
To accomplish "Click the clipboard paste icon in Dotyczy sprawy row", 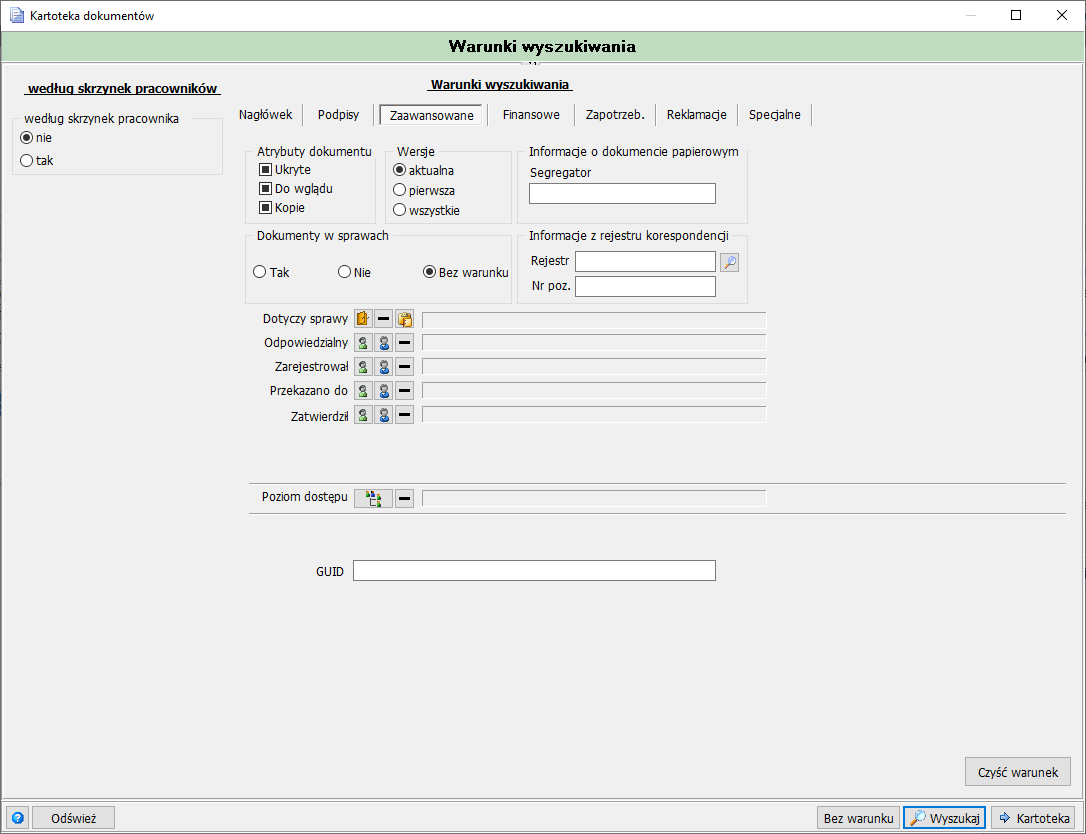I will (404, 319).
